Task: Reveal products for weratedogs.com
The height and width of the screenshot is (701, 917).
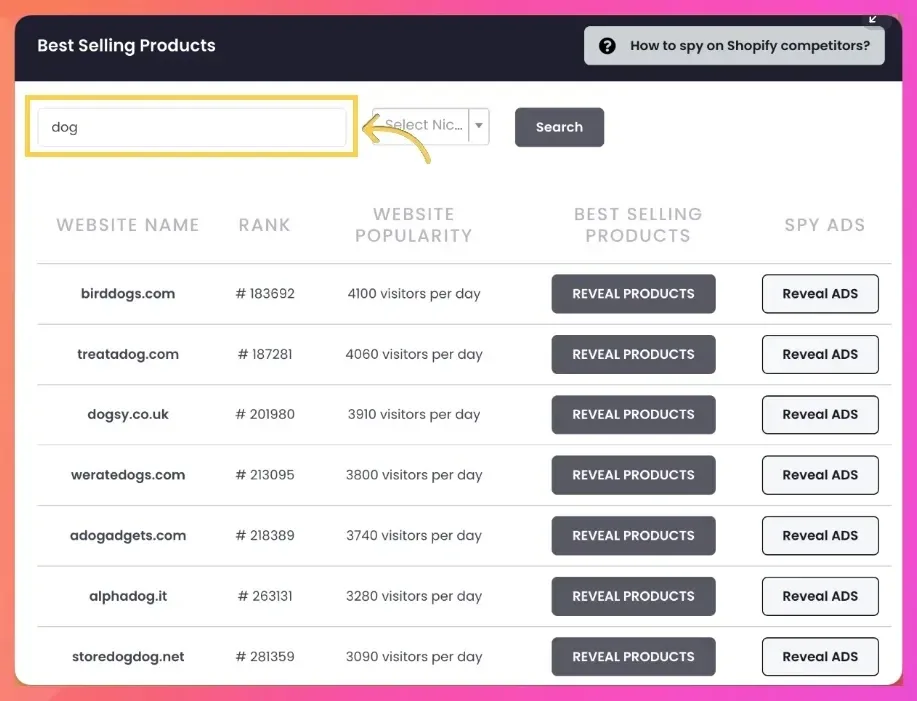Action: click(x=633, y=475)
